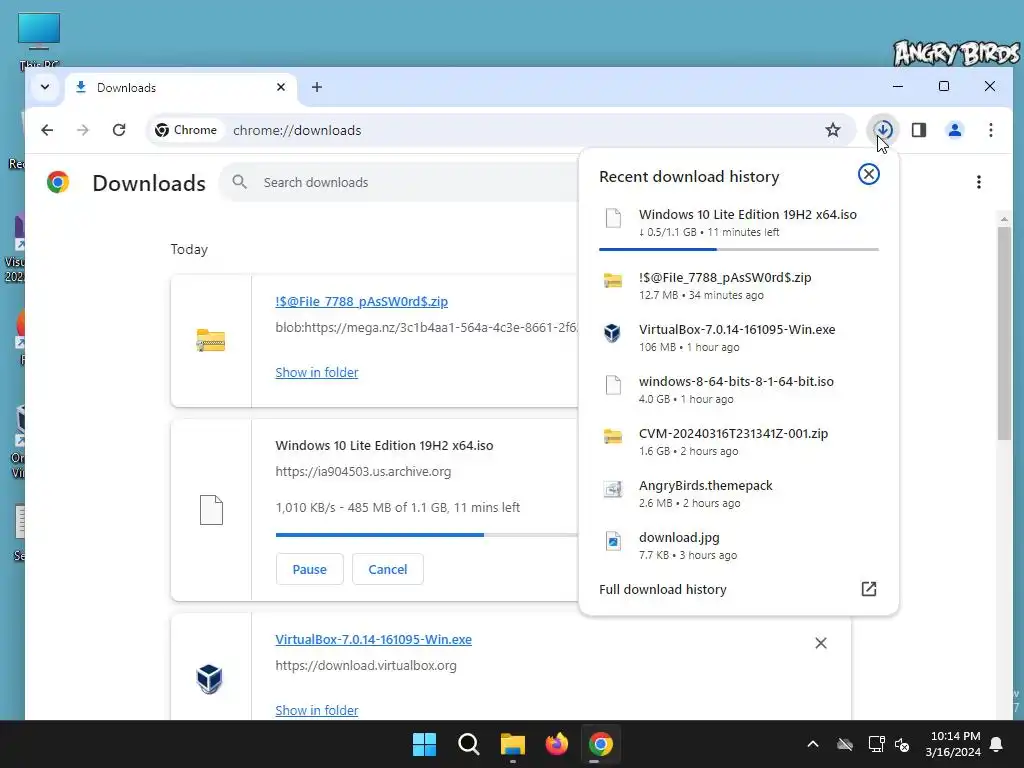Select This PC desktop icon

coord(39,41)
